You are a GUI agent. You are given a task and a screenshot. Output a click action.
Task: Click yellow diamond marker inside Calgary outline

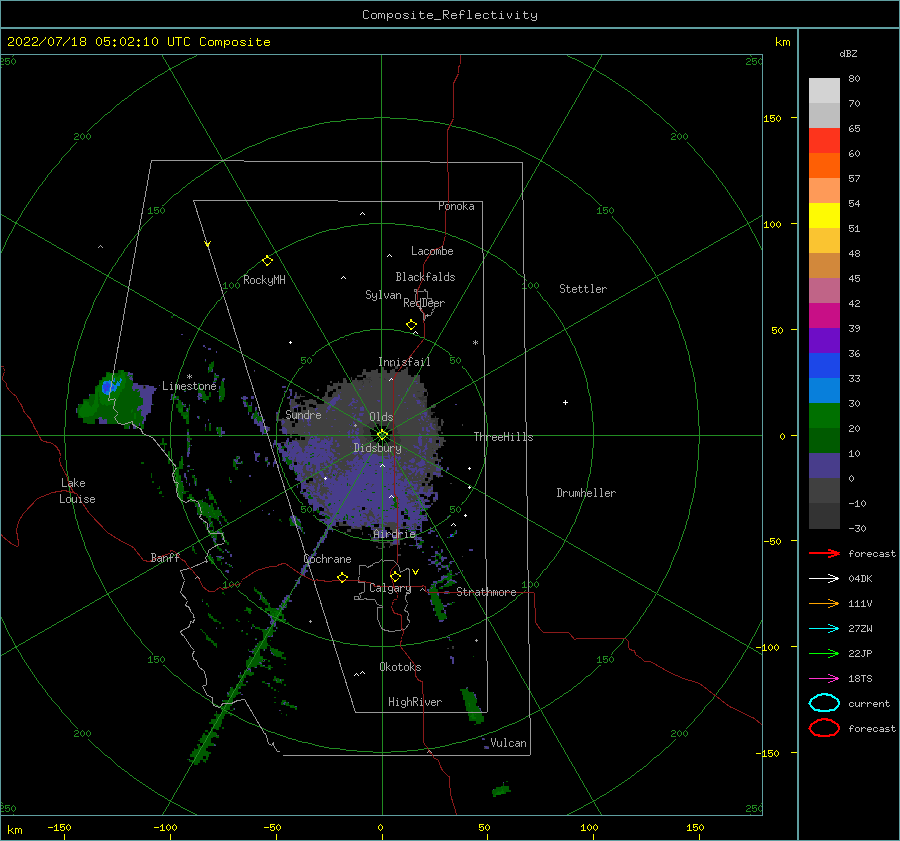tap(395, 576)
